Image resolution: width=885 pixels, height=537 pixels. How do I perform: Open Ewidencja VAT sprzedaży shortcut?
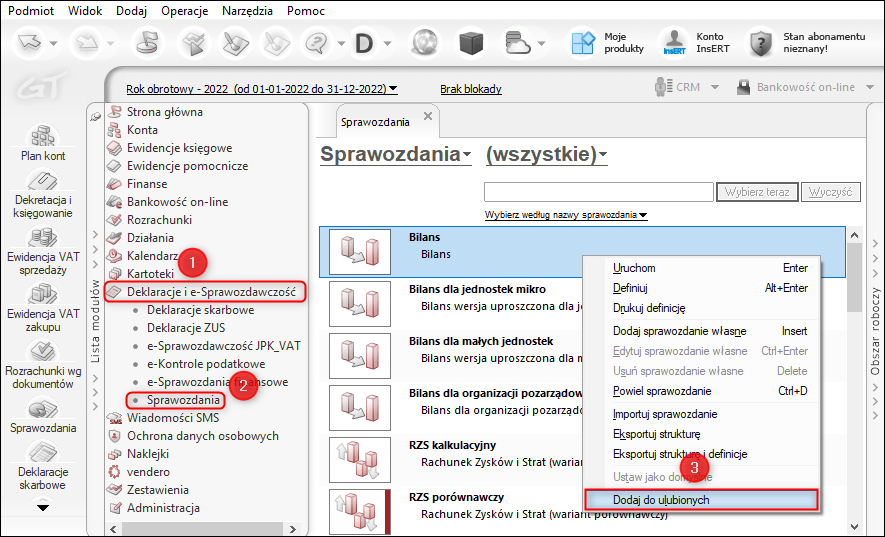[x=42, y=240]
